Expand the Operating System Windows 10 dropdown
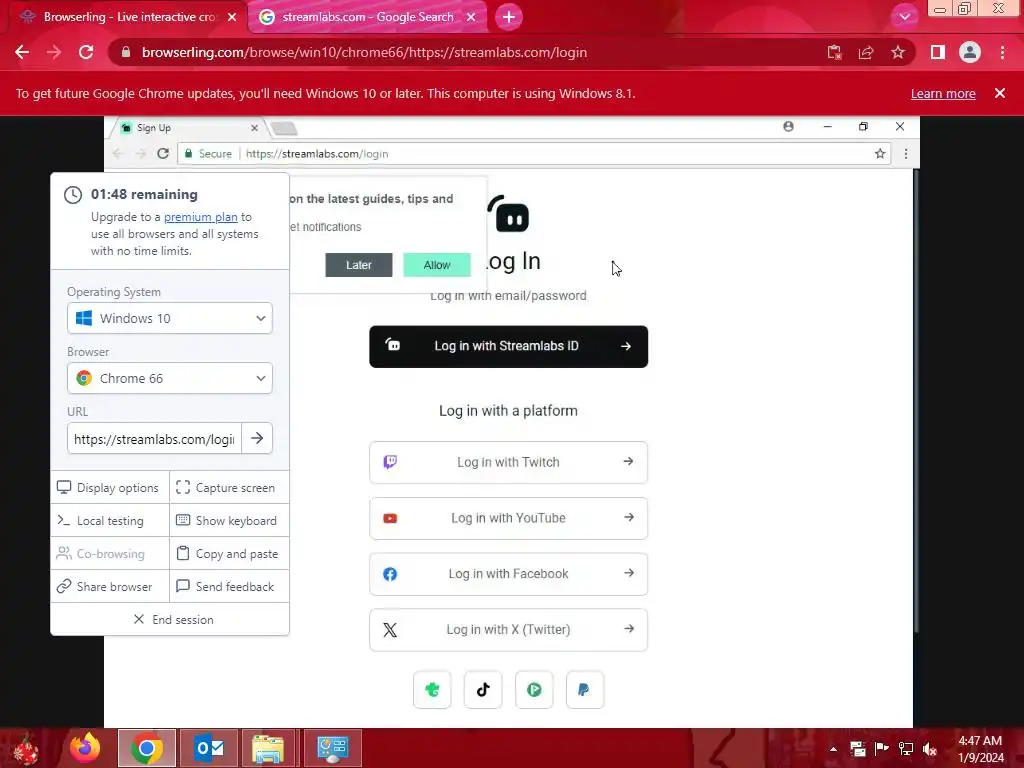 [x=170, y=318]
